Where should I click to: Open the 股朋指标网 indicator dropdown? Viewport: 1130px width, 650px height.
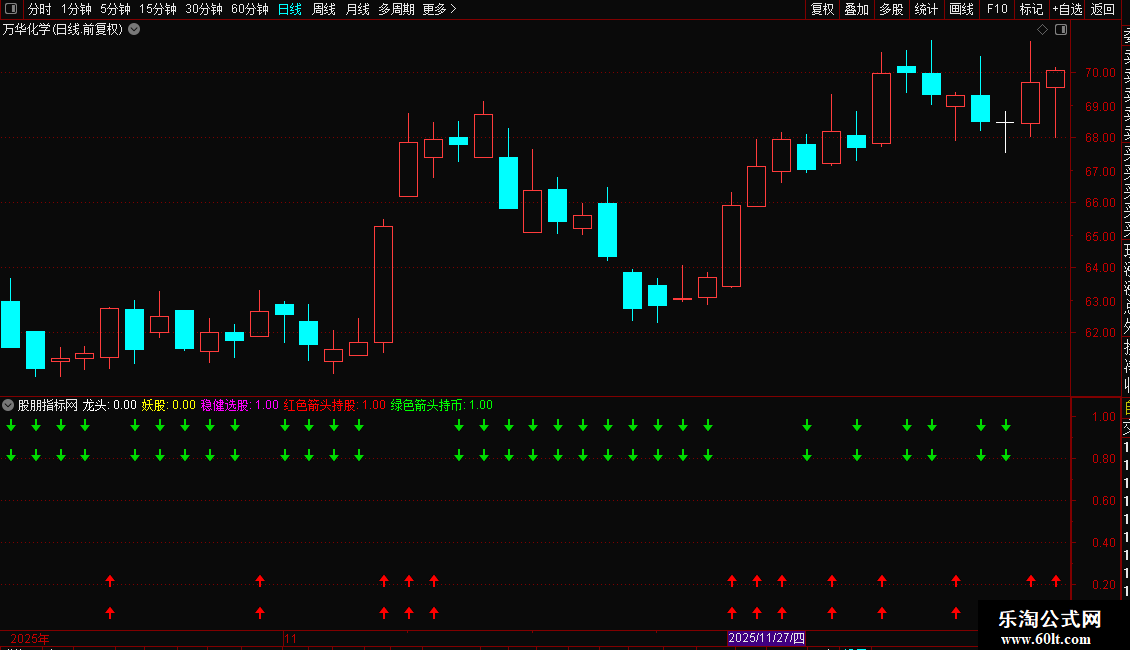[8, 405]
